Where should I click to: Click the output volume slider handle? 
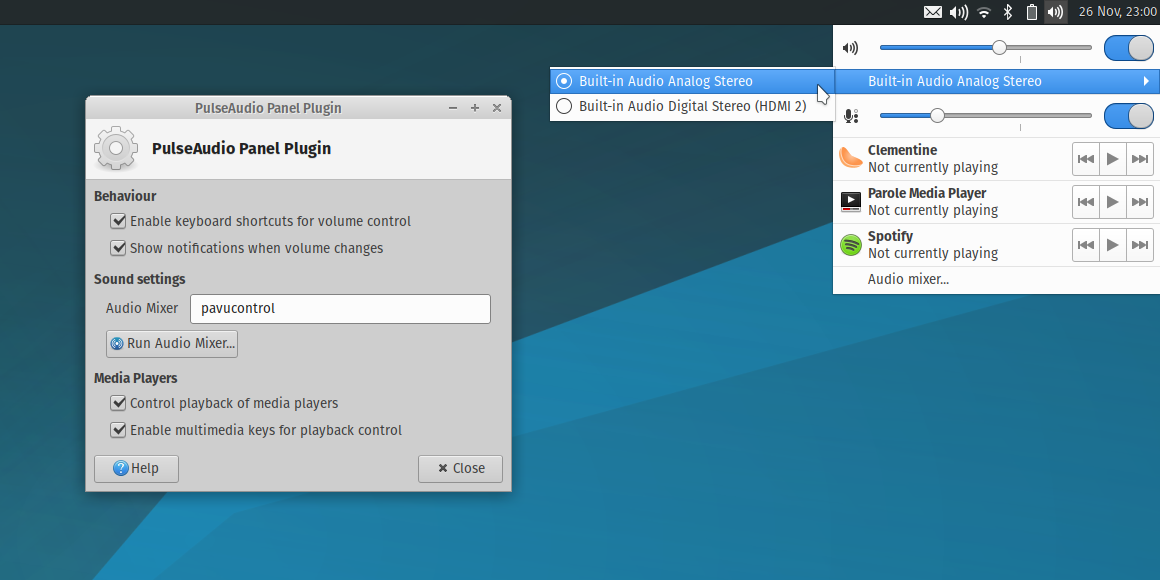(999, 47)
